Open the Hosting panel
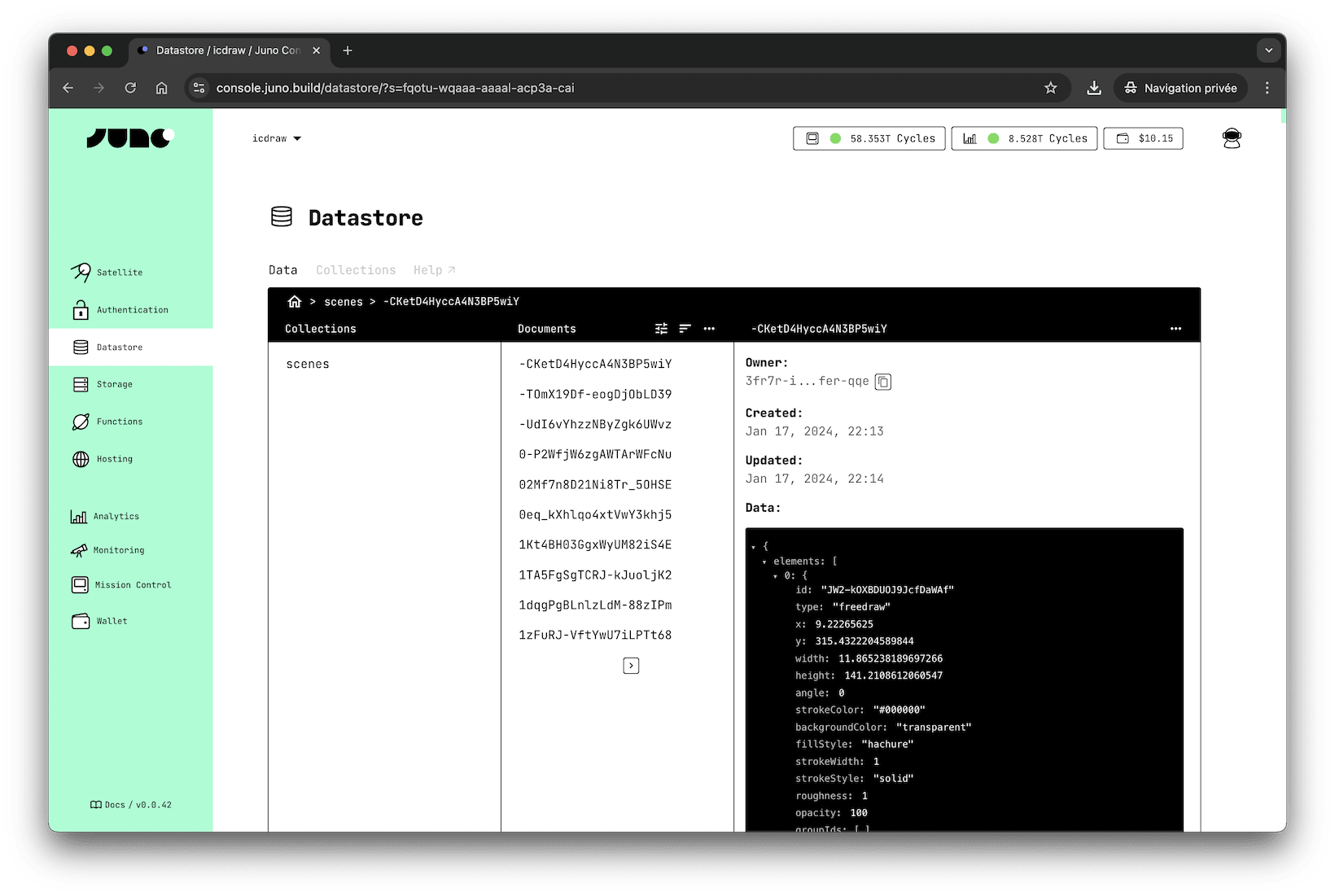Viewport: 1335px width, 896px height. click(113, 458)
